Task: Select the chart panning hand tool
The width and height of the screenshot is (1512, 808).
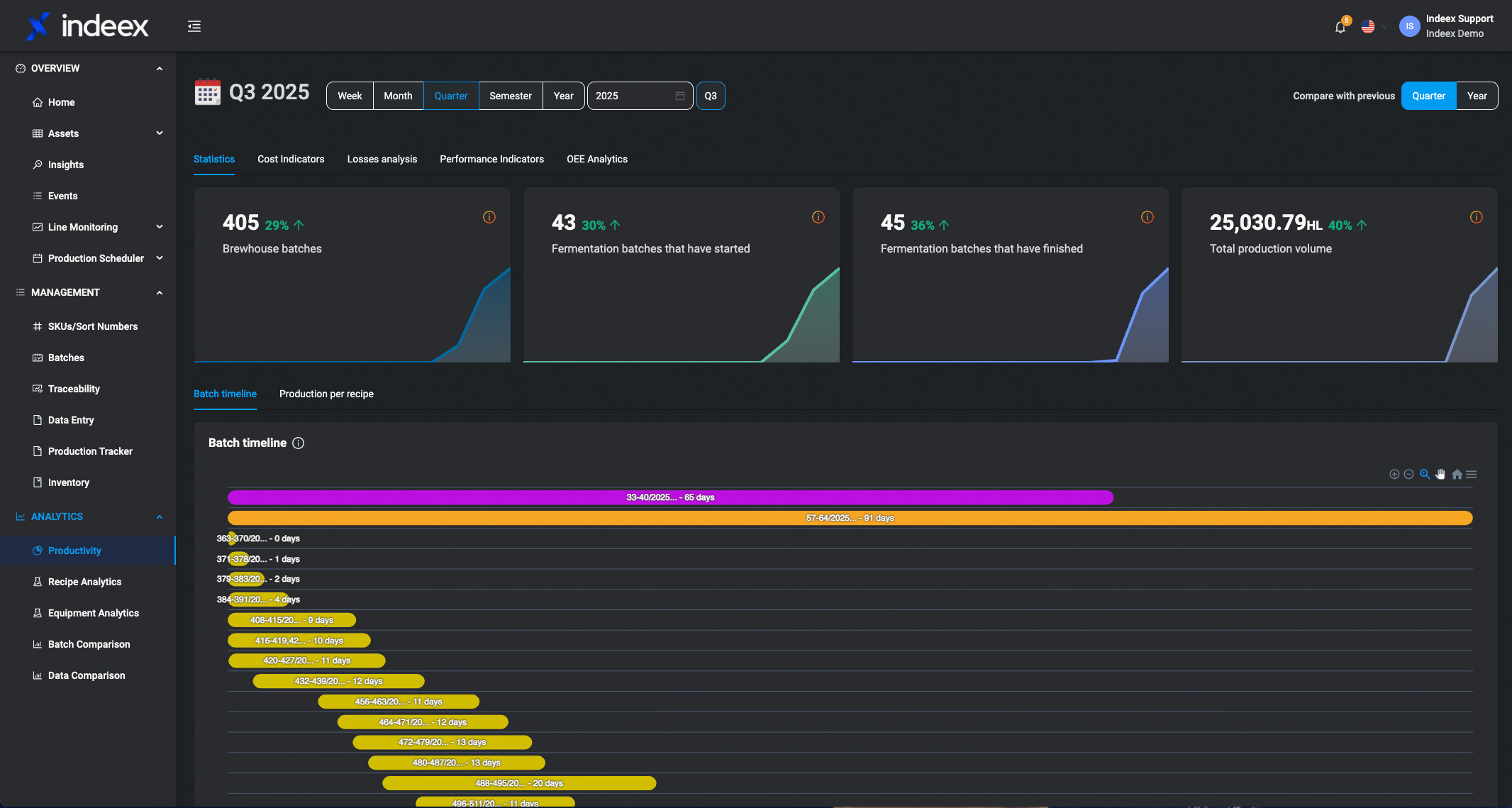Action: (1440, 475)
